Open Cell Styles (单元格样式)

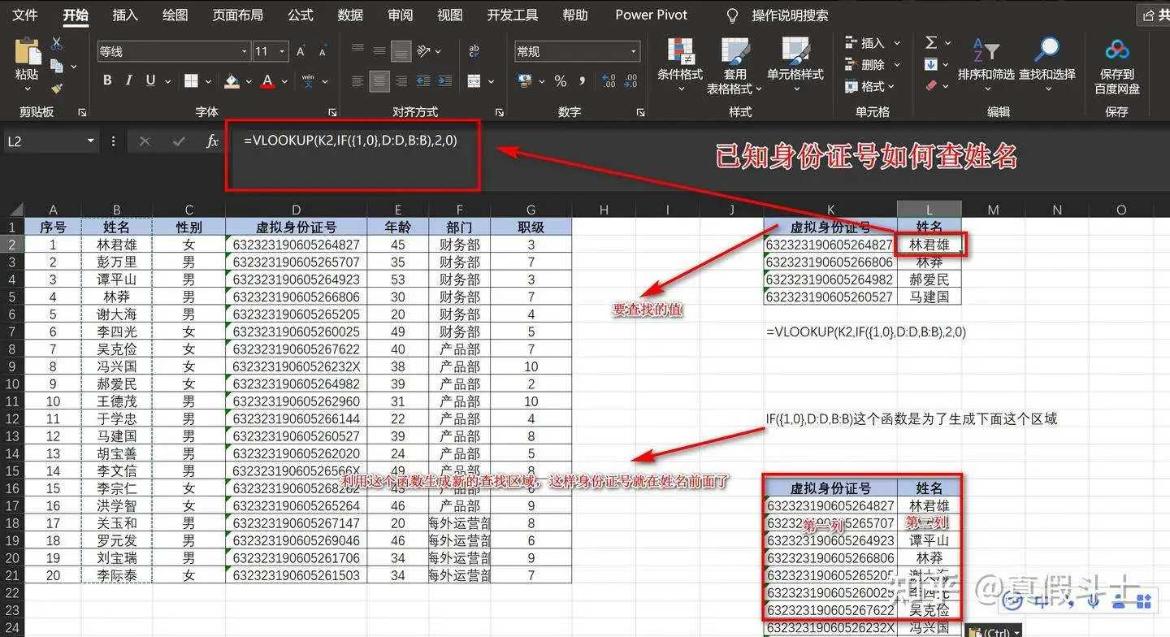click(795, 64)
